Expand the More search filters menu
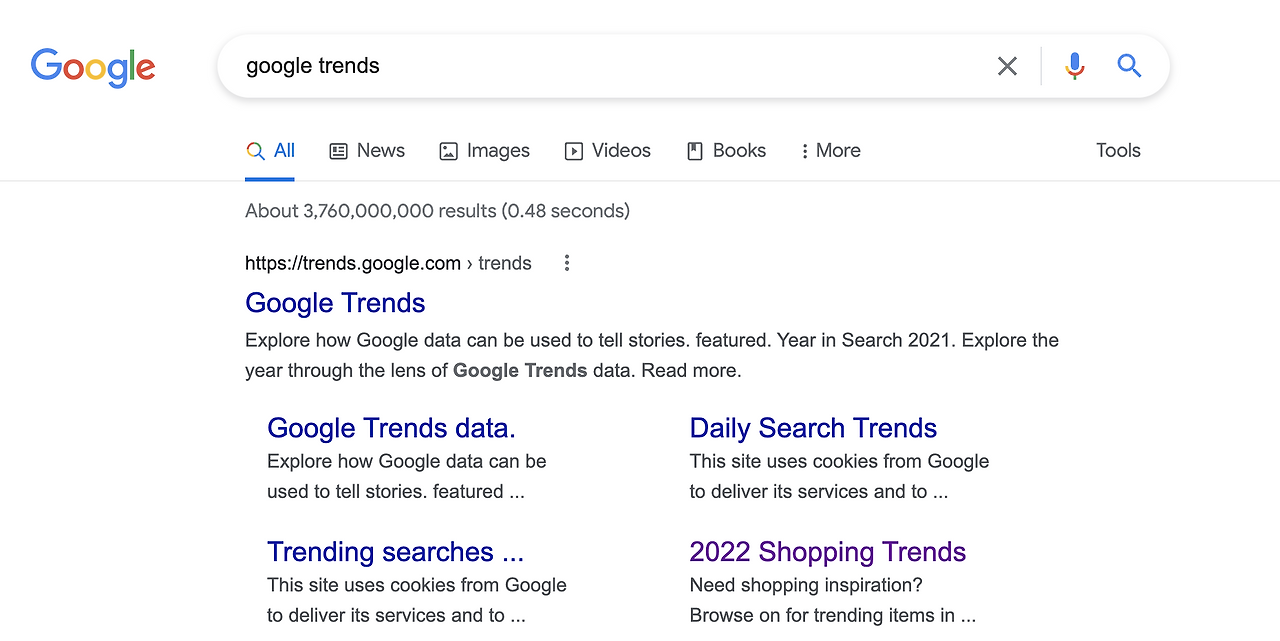Image resolution: width=1280 pixels, height=641 pixels. pyautogui.click(x=830, y=151)
